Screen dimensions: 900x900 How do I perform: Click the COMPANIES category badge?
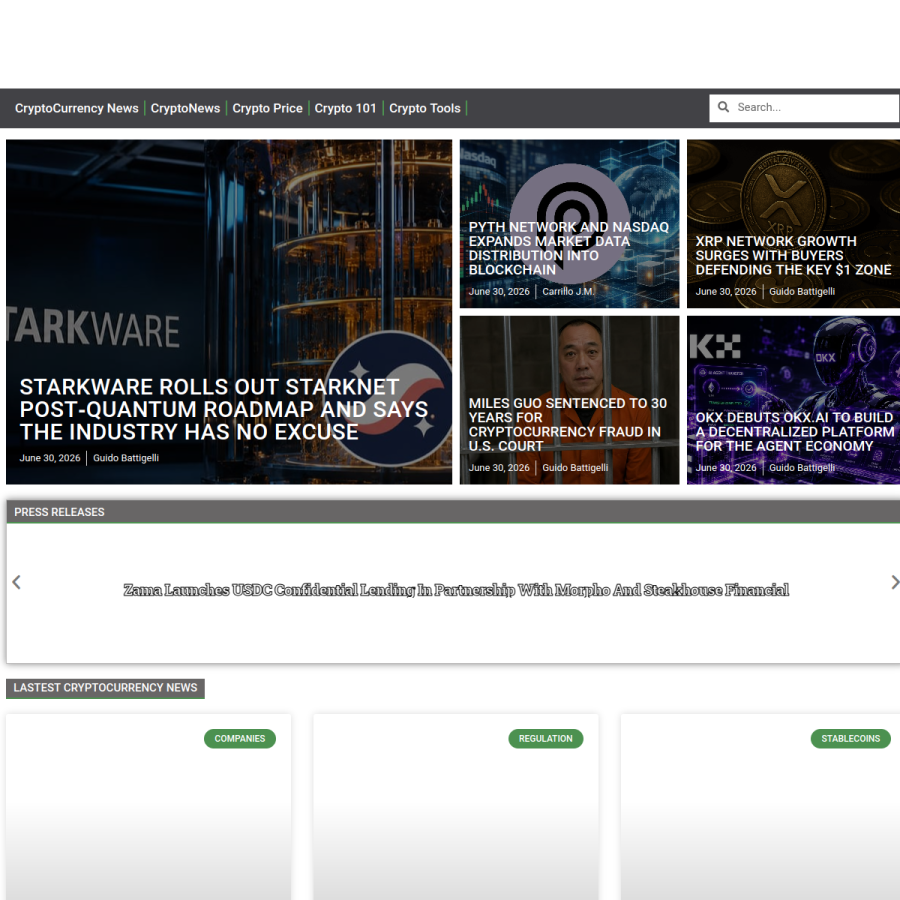pos(240,738)
